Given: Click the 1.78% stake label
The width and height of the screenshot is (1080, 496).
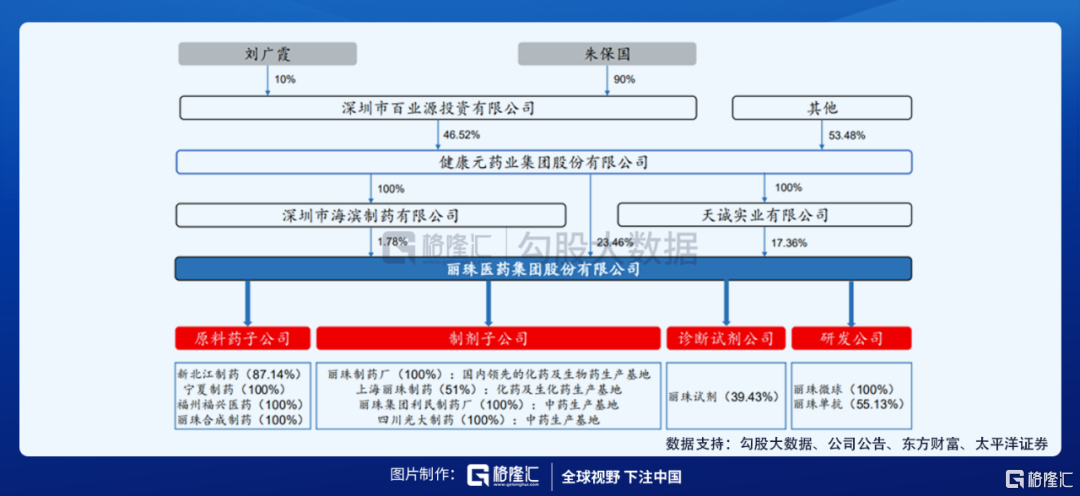Looking at the screenshot, I should [393, 242].
